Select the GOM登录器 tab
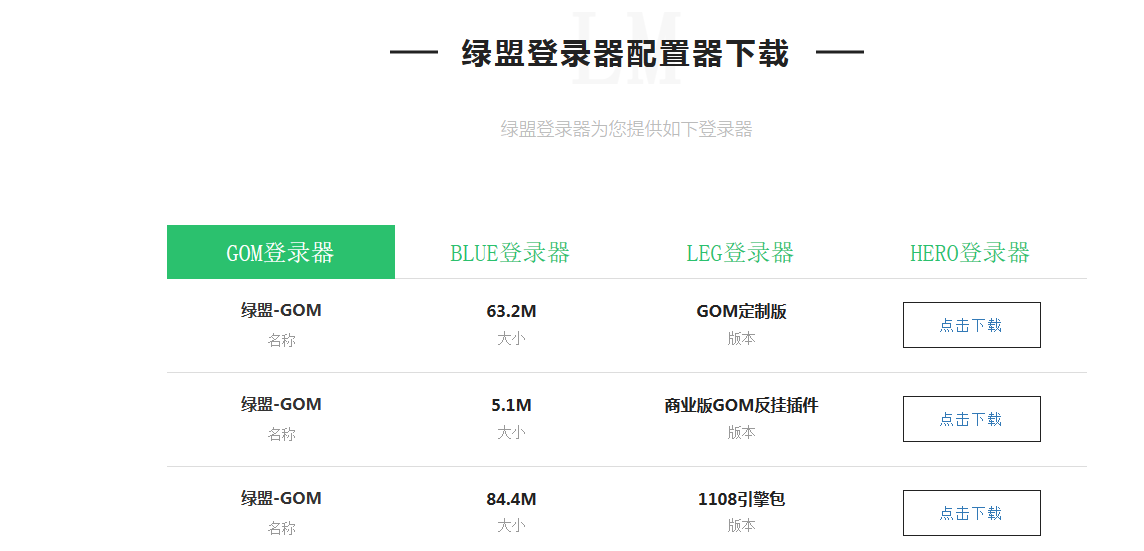This screenshot has height=551, width=1144. click(x=281, y=252)
